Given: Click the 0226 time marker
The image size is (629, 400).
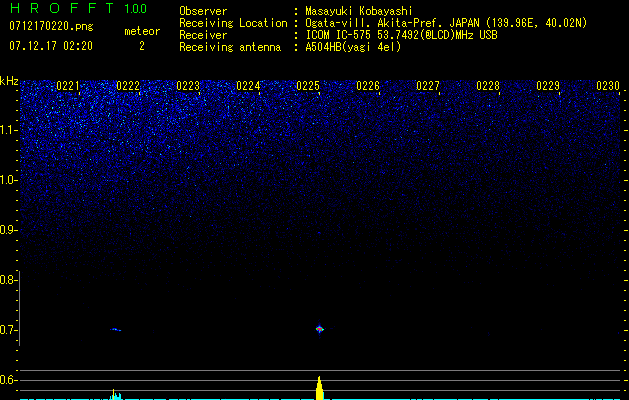Looking at the screenshot, I should tap(368, 86).
